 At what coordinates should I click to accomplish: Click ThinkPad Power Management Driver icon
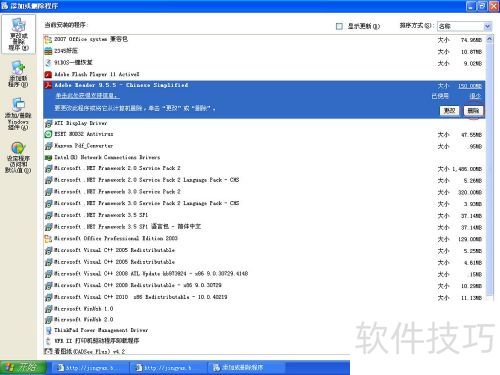(48, 330)
